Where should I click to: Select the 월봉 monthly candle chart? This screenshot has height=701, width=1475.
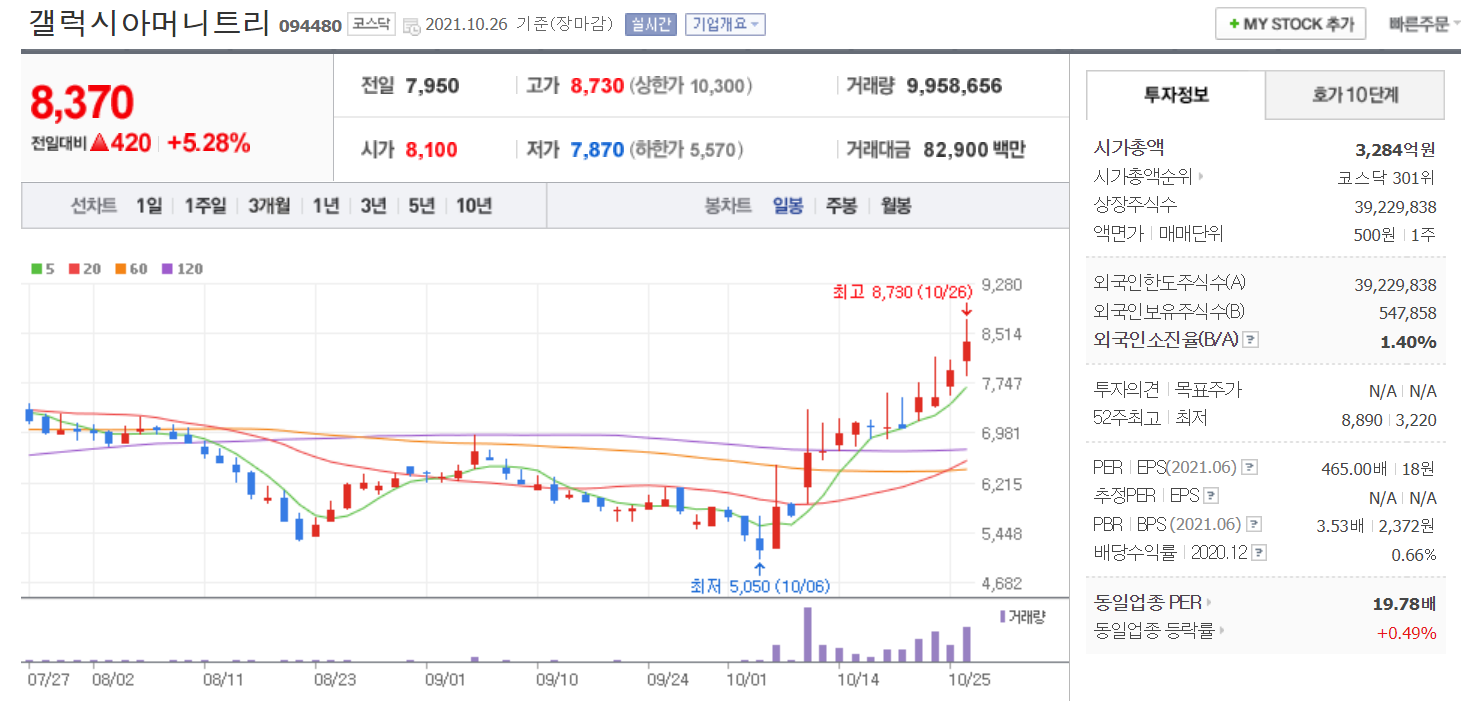click(x=896, y=206)
